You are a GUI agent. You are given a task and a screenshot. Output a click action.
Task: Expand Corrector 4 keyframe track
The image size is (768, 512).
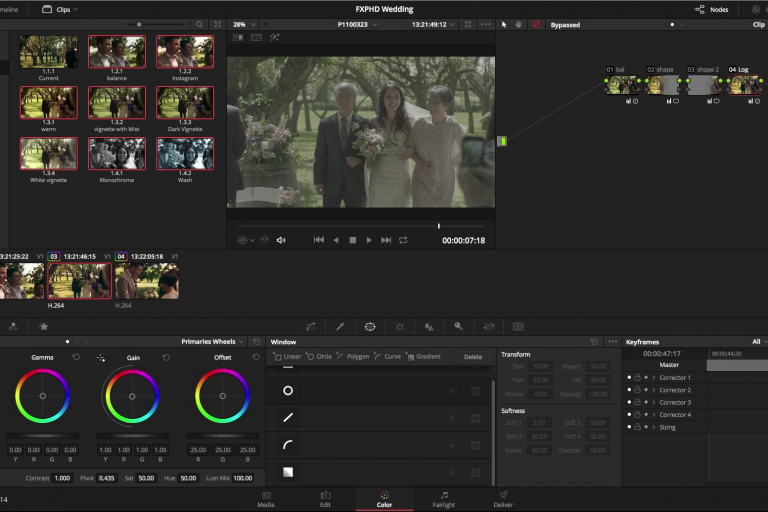[x=653, y=414]
